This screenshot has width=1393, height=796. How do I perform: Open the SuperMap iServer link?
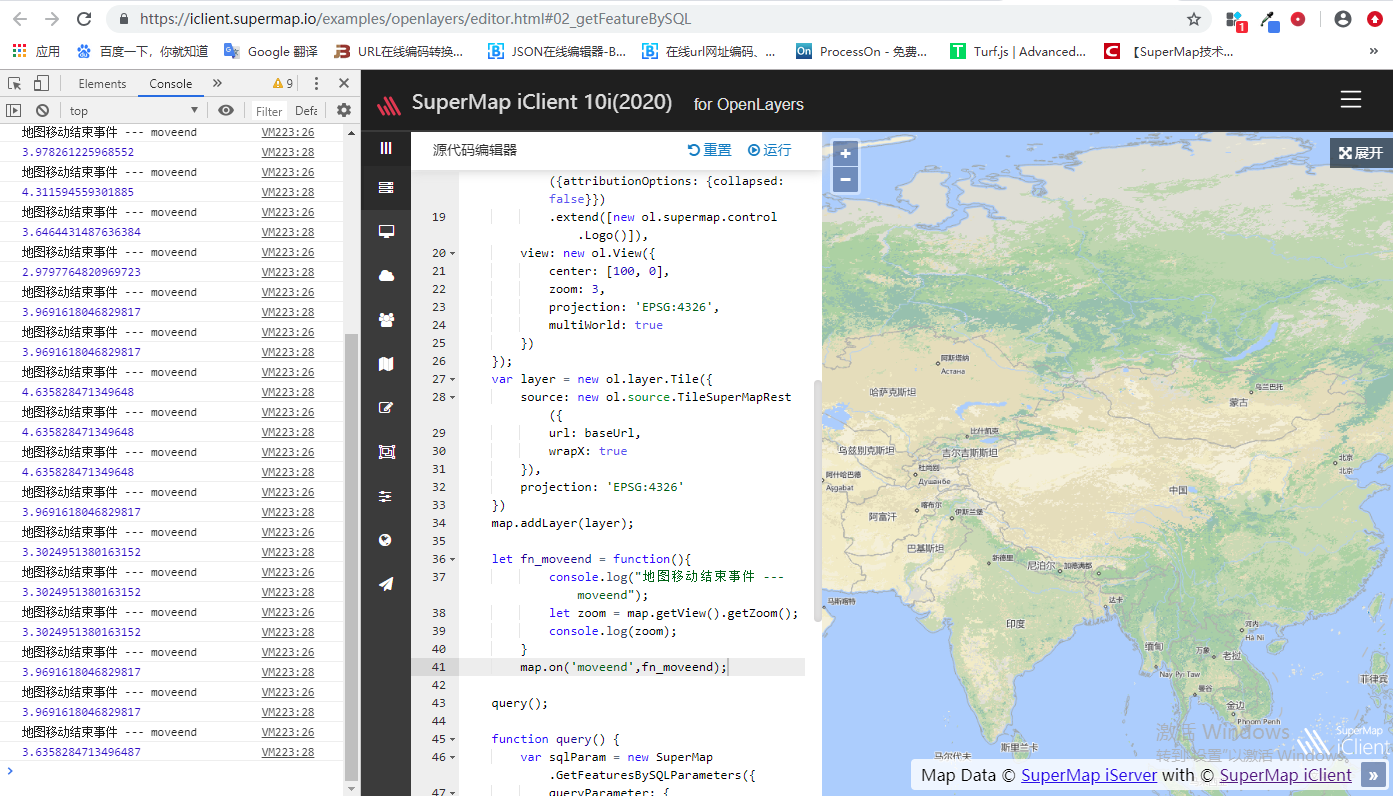(1089, 775)
